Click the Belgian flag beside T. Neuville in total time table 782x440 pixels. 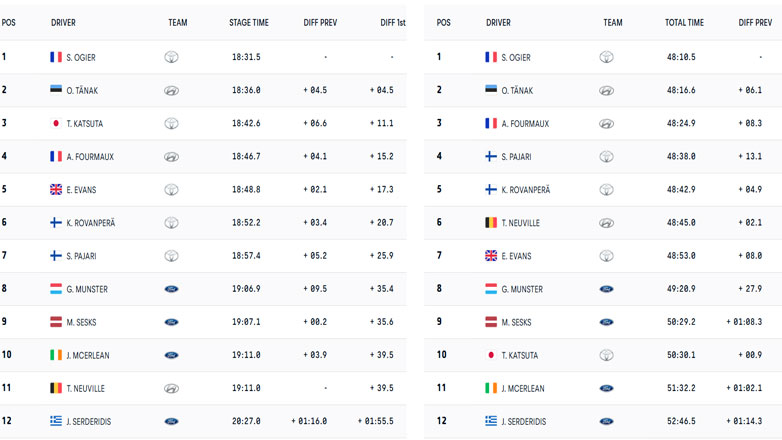[x=491, y=223]
